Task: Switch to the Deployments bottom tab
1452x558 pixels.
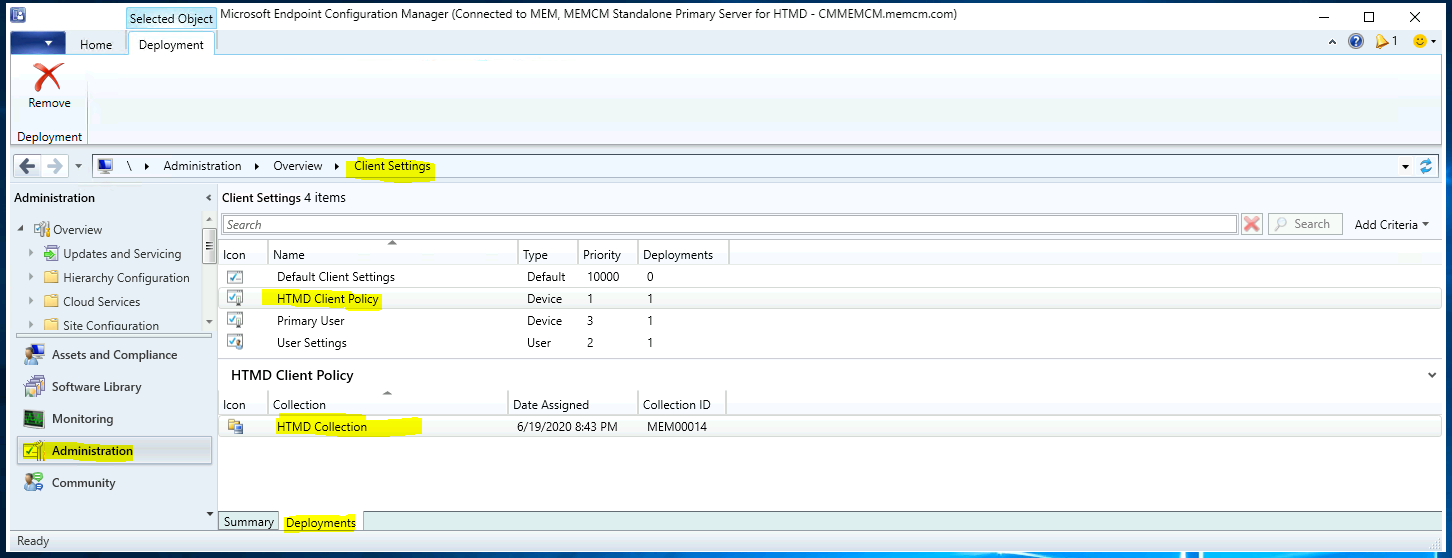Action: click(x=320, y=522)
